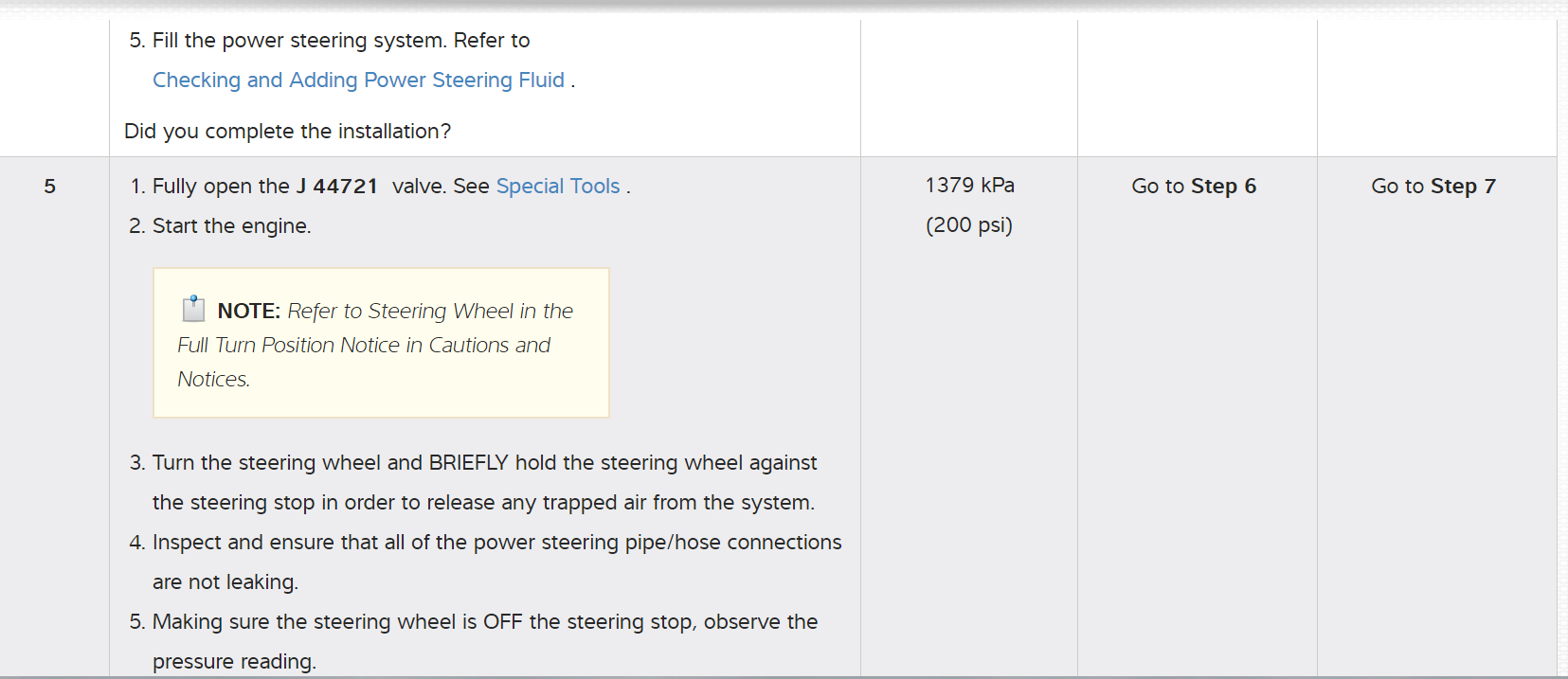Click step number 5 in left column
Screen dimensions: 1568x679
coord(50,187)
